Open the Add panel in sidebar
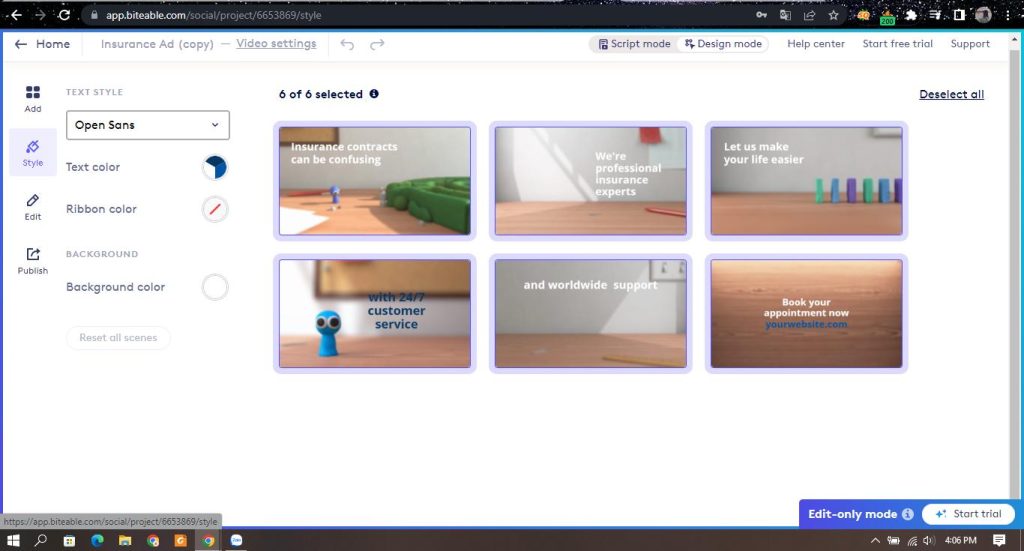 33,99
